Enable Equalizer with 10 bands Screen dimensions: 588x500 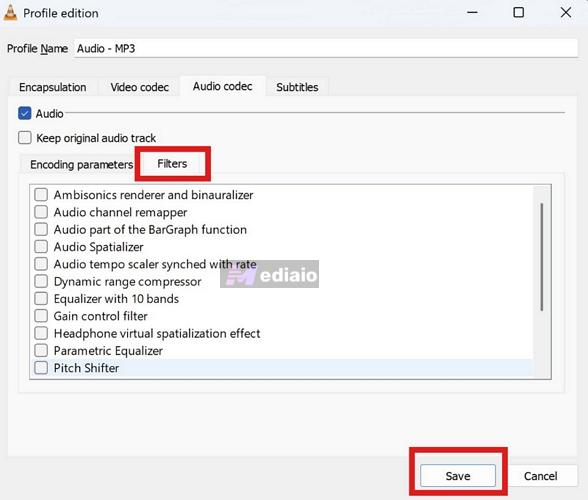tap(41, 299)
